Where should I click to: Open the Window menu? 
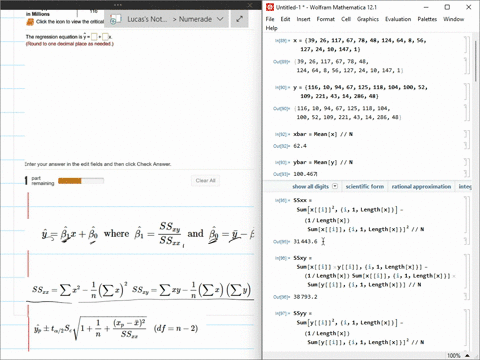(453, 19)
